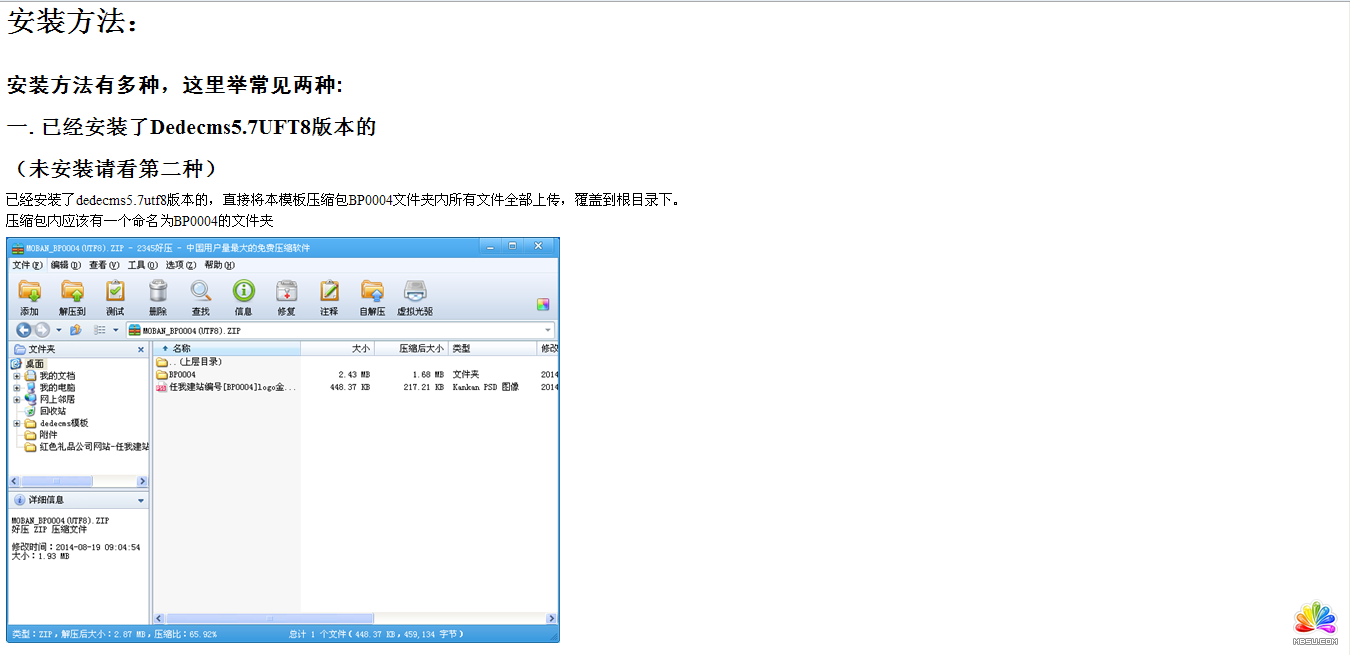1350x655 pixels.
Task: Open 虚拟光驱 (Virtual drive) tool
Action: pyautogui.click(x=415, y=297)
